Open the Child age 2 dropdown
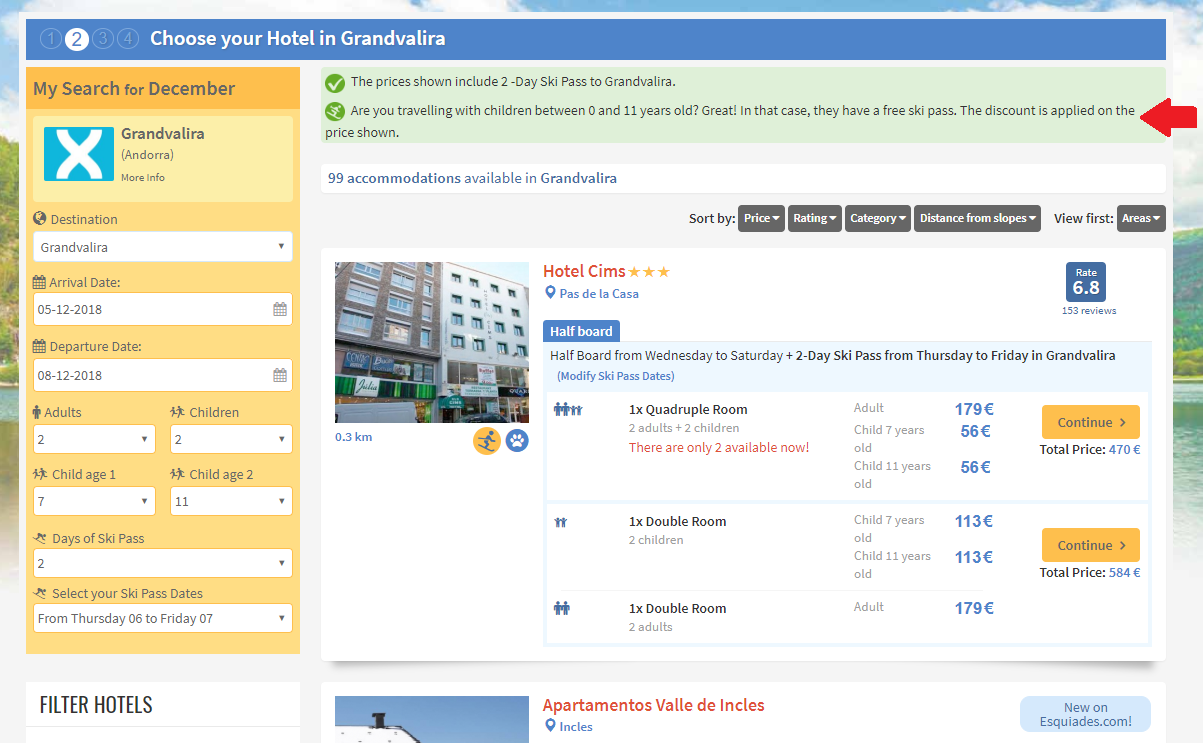 coord(231,501)
